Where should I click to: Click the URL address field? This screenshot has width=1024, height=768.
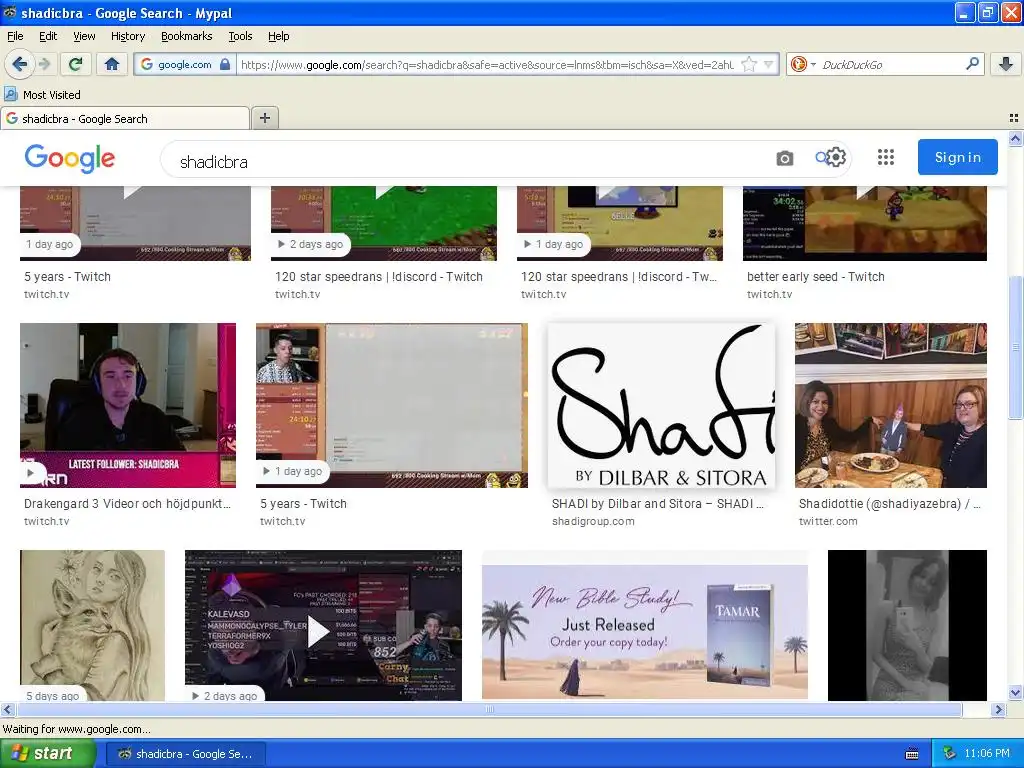pos(487,64)
